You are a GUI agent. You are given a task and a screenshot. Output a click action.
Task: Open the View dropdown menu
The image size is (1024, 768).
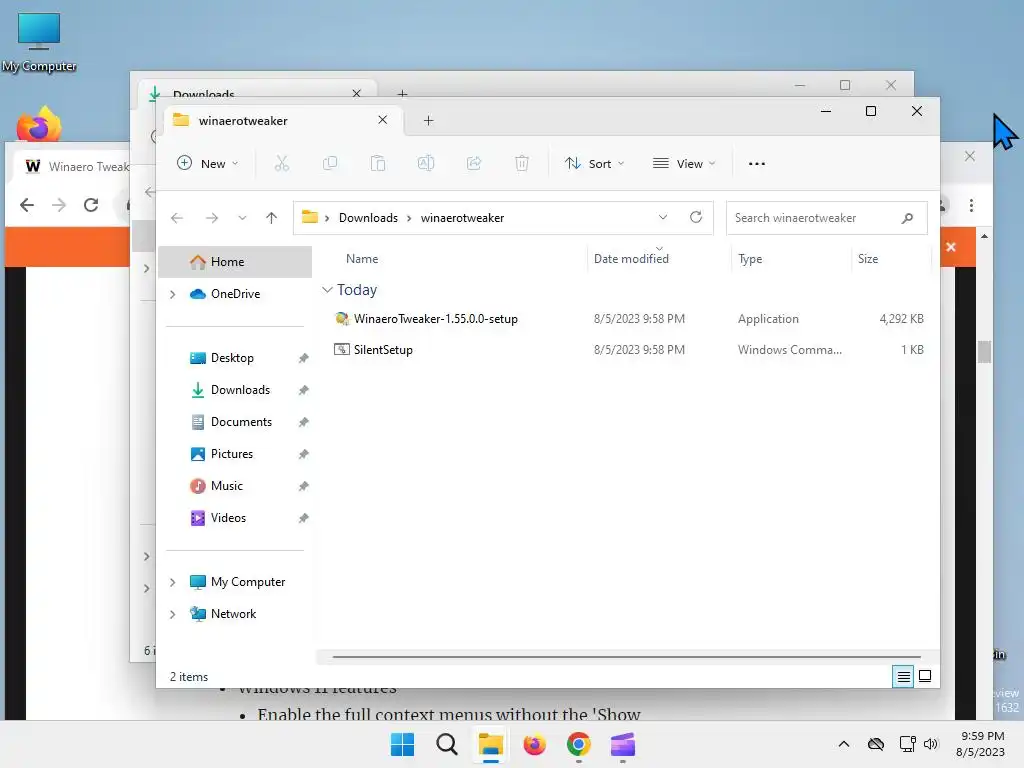[x=684, y=163]
